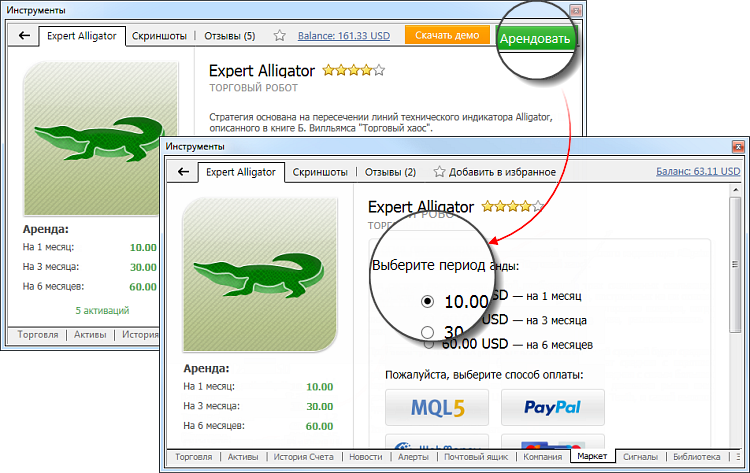Click 60.00 price under Аренда in rear window
Viewport: 750px width, 473px height.
143,287
